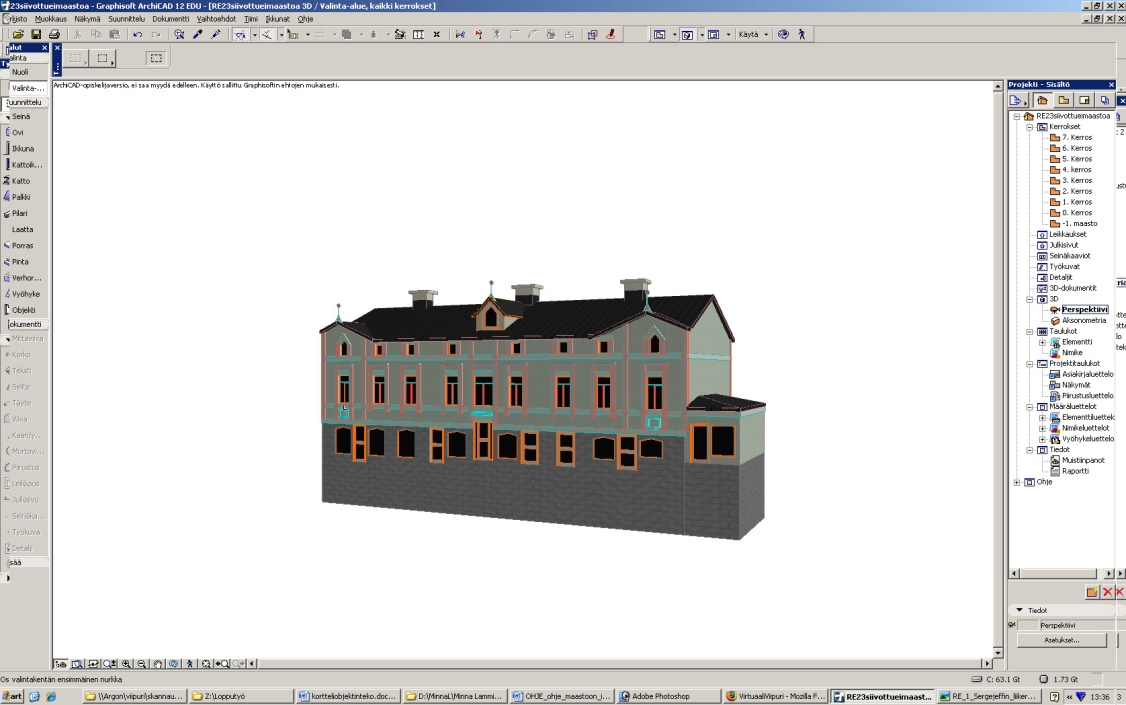
Task: Click the walking person navigation icon in top toolbar
Action: (x=801, y=34)
